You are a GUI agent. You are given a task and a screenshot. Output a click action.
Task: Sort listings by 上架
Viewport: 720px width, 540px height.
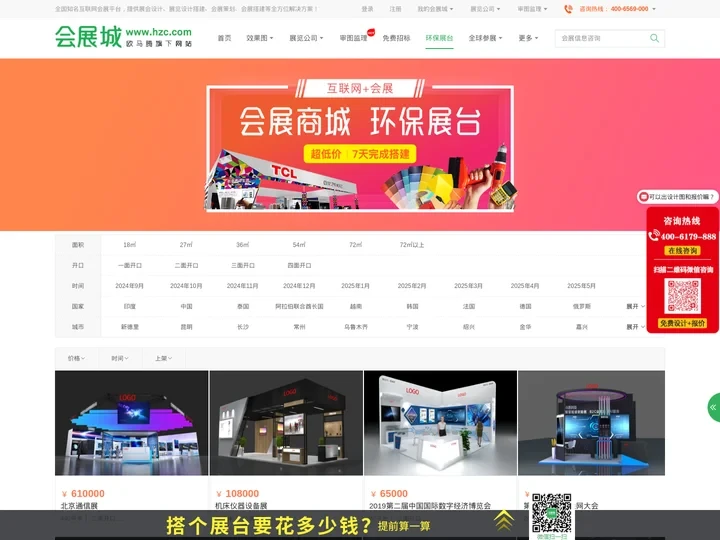[x=163, y=358]
